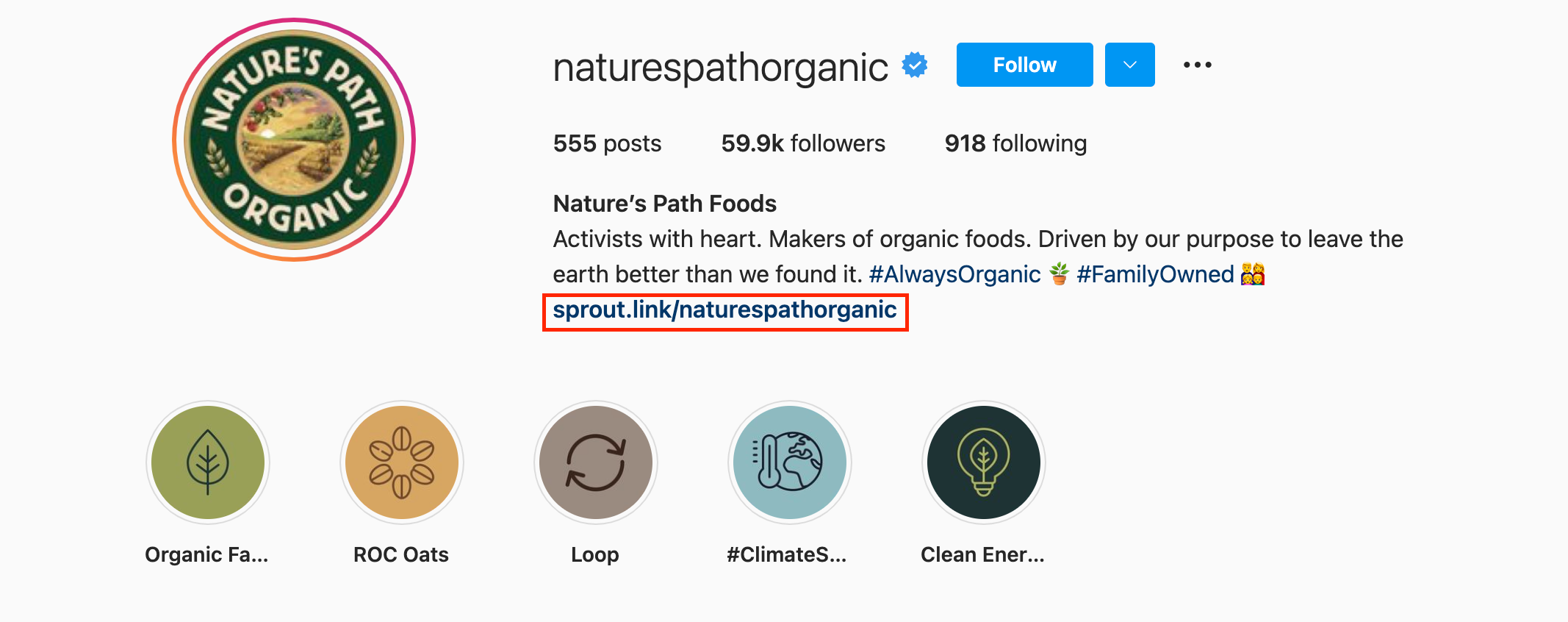Open the Organic Farming leaf highlight
Viewport: 1568px width, 622px height.
point(208,462)
